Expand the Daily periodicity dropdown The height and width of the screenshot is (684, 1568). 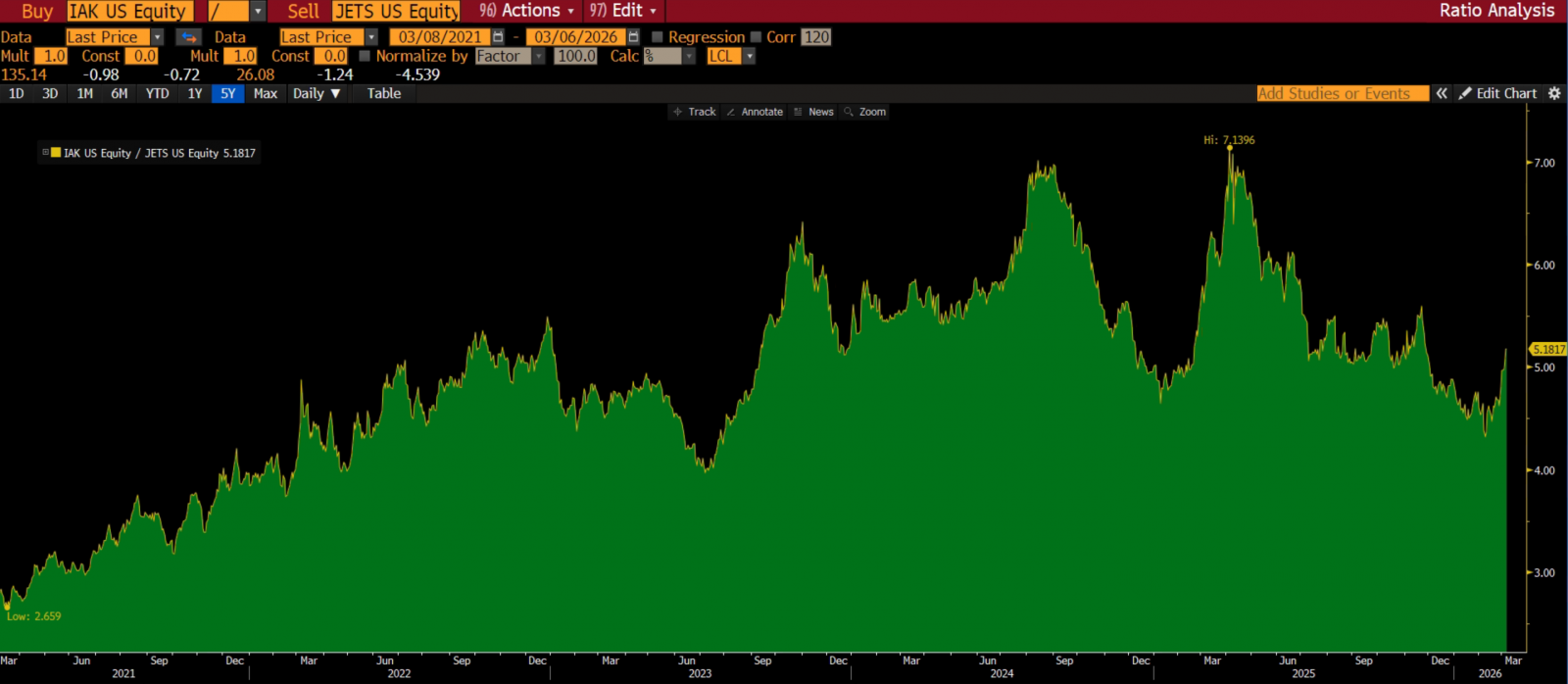pyautogui.click(x=317, y=93)
